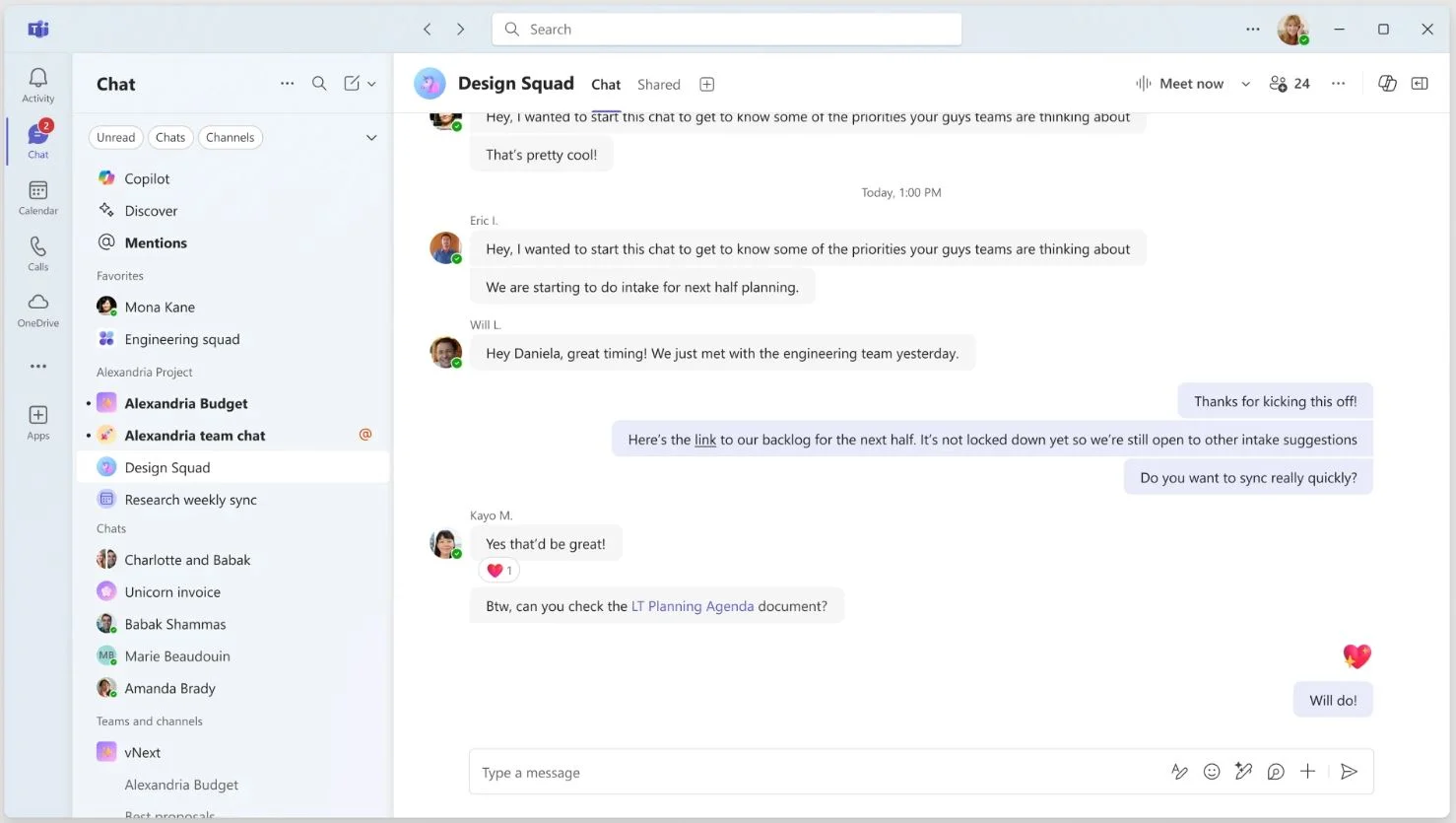Toggle the Unread filter chip
This screenshot has width=1456, height=823.
[116, 138]
